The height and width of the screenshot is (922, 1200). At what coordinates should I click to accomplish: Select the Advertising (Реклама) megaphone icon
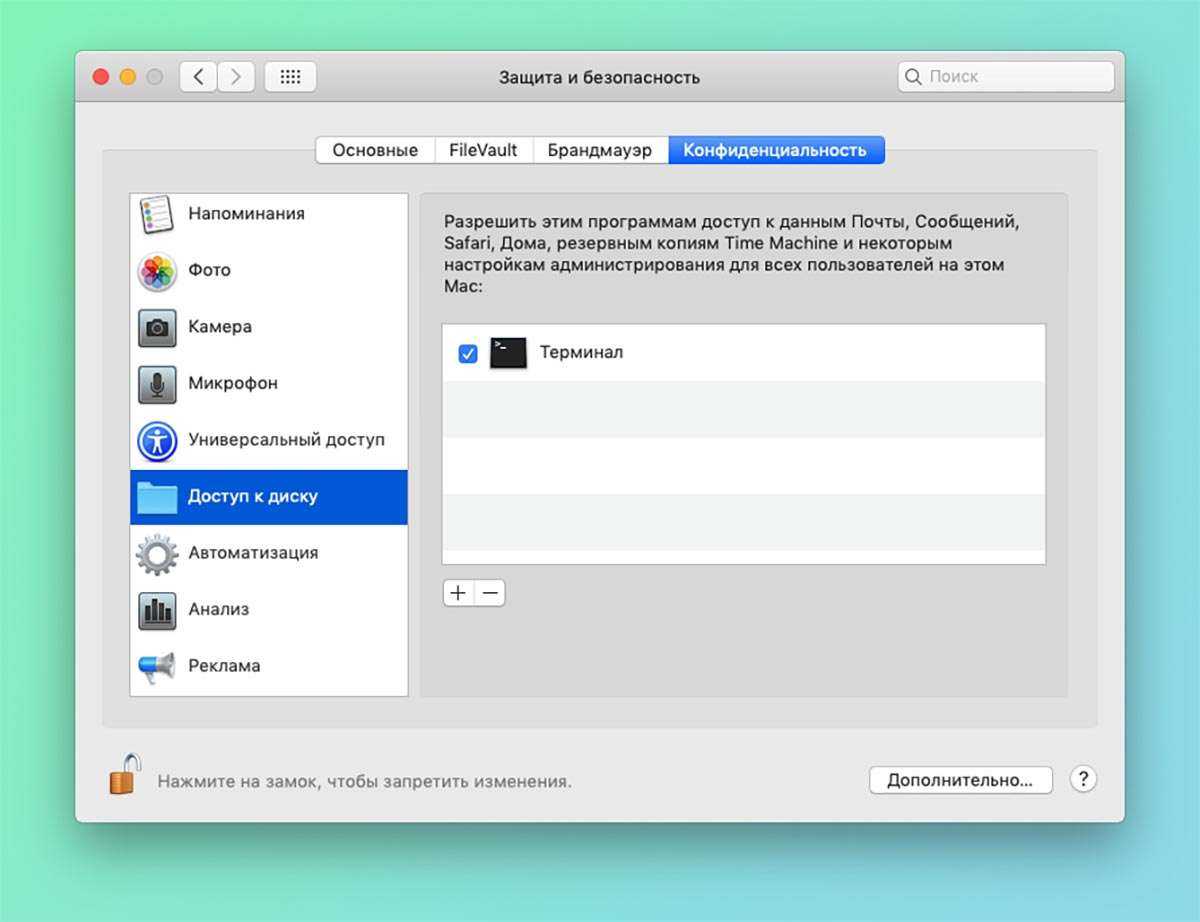pos(157,666)
